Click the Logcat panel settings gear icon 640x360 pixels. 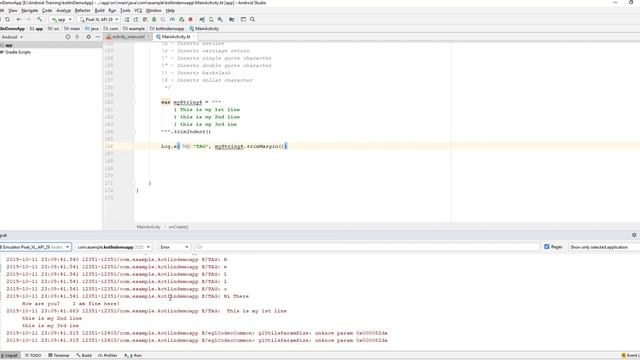pyautogui.click(x=634, y=235)
